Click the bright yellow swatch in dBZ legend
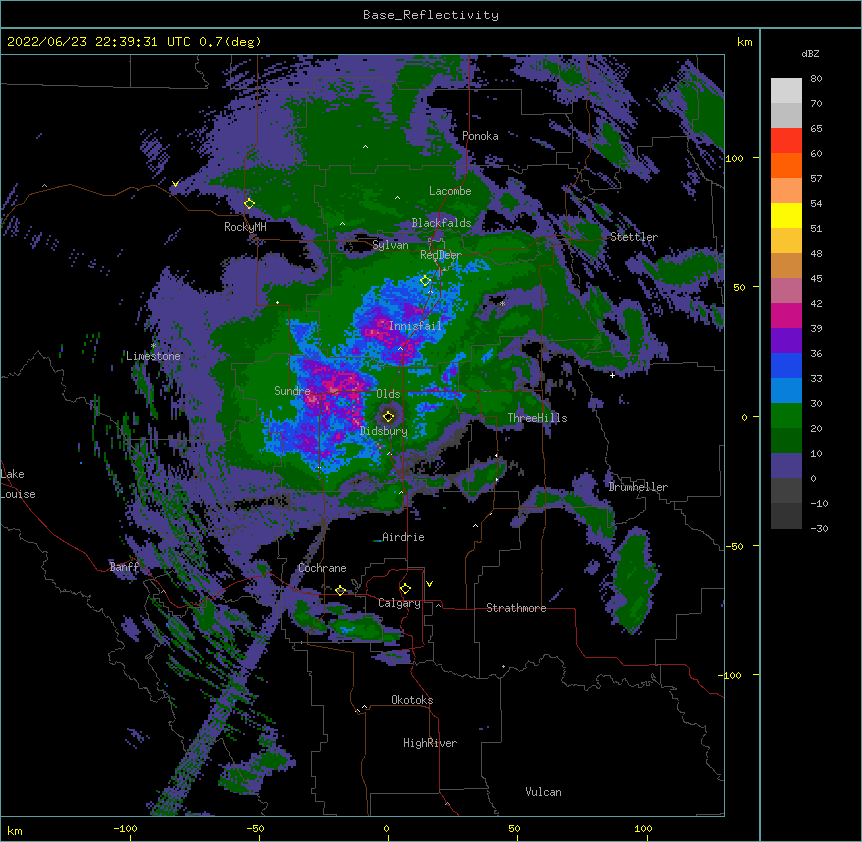862x842 pixels. click(786, 216)
